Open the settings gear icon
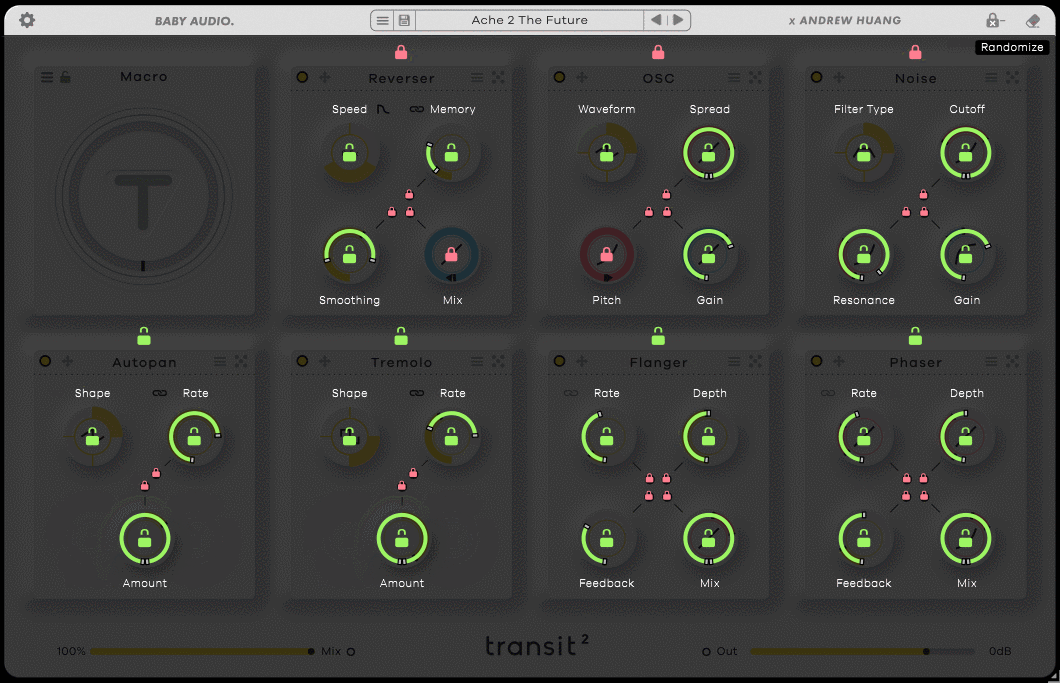 point(27,20)
